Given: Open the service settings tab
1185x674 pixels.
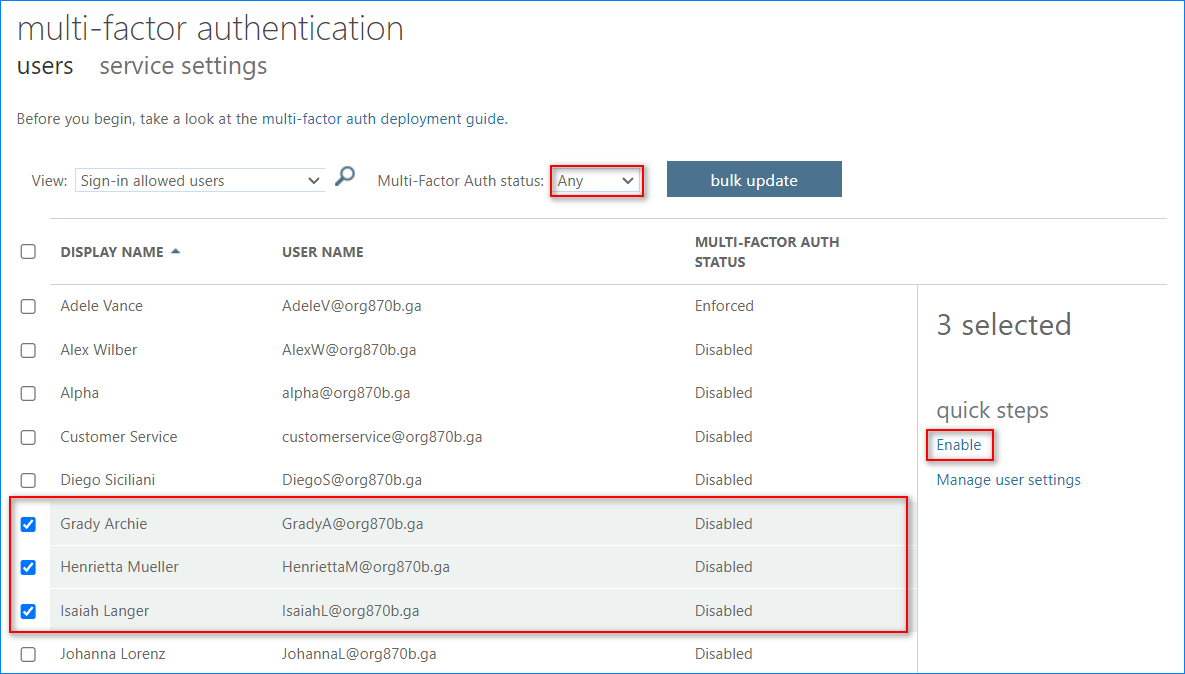Looking at the screenshot, I should pos(183,66).
